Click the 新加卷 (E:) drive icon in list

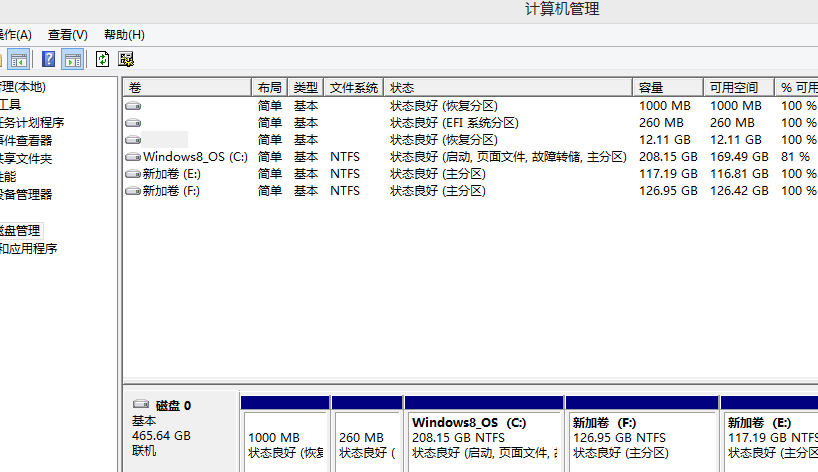coord(133,174)
